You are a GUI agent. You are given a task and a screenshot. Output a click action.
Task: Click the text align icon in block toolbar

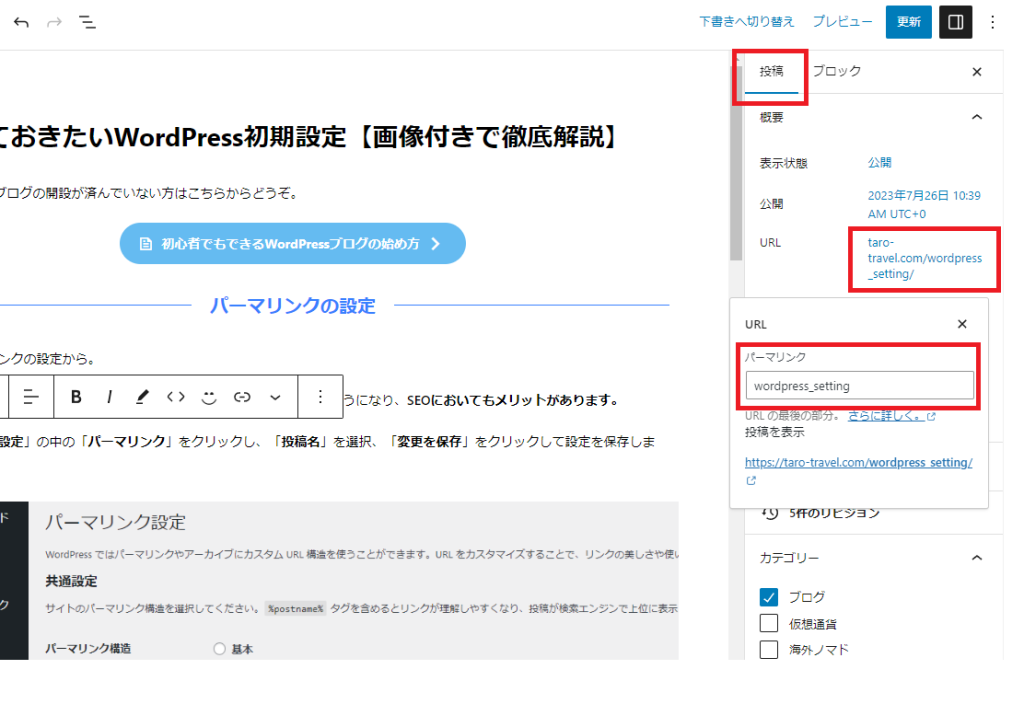point(31,396)
